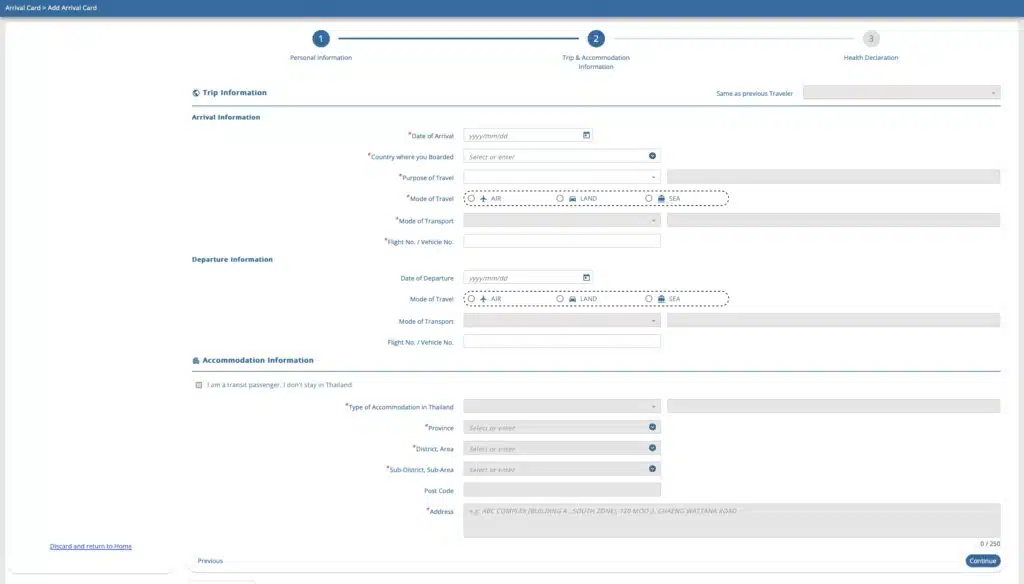Click the departure Flight No. / Vehicle No. field
Viewport: 1024px width, 584px height.
coord(562,342)
